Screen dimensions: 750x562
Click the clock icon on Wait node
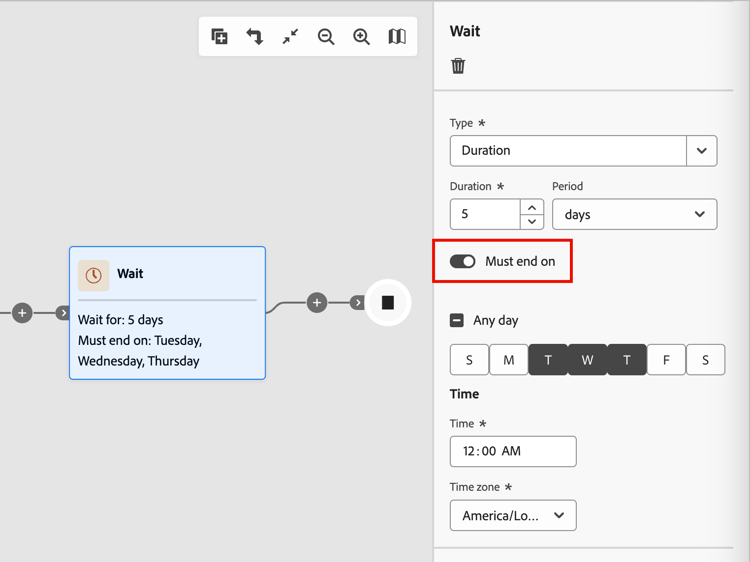(x=94, y=275)
